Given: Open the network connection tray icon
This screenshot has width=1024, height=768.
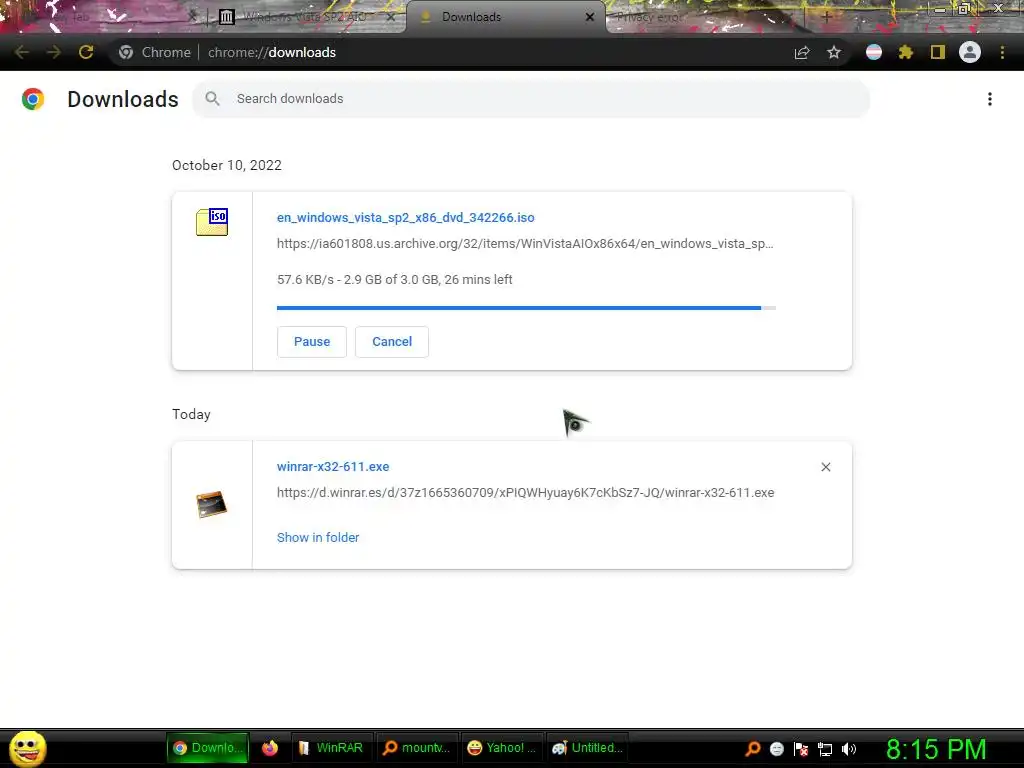Looking at the screenshot, I should [x=825, y=749].
